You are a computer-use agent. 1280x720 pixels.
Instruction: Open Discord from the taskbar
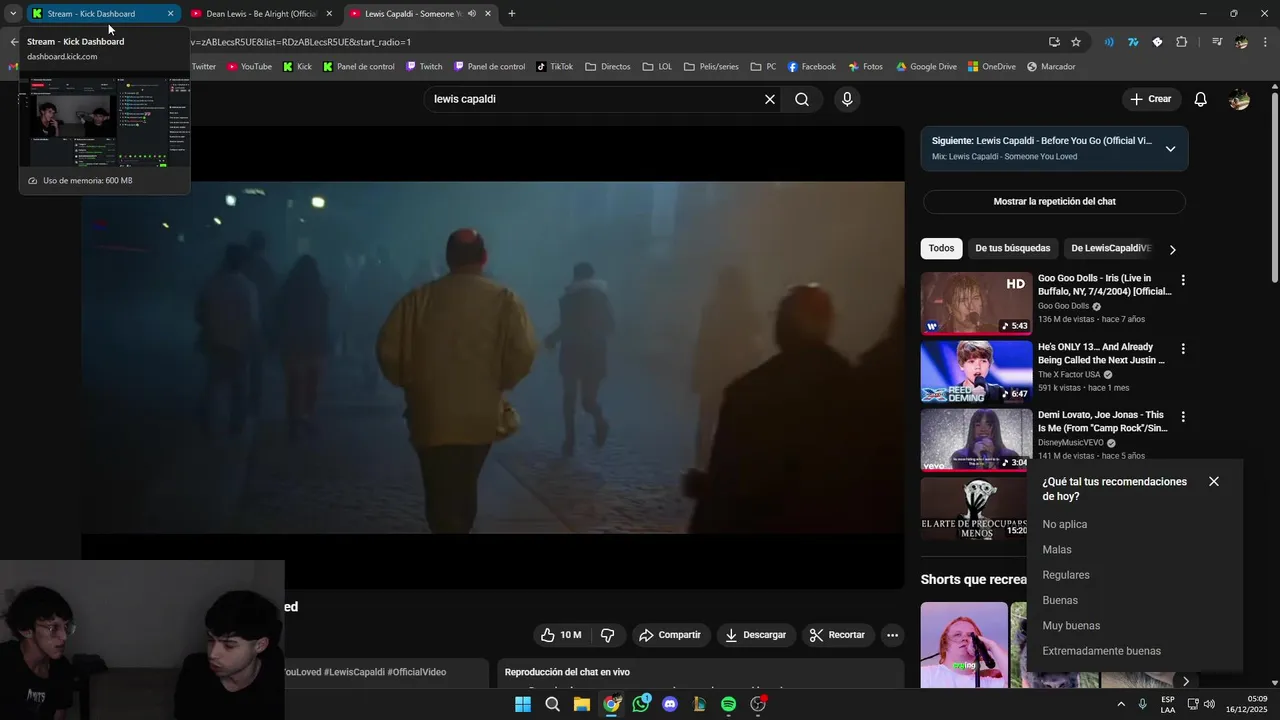click(670, 704)
